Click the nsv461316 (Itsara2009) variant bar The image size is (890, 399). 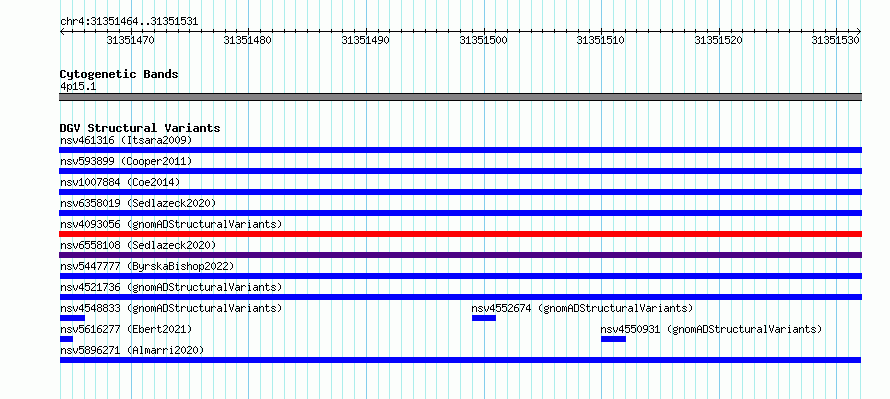[x=460, y=150]
